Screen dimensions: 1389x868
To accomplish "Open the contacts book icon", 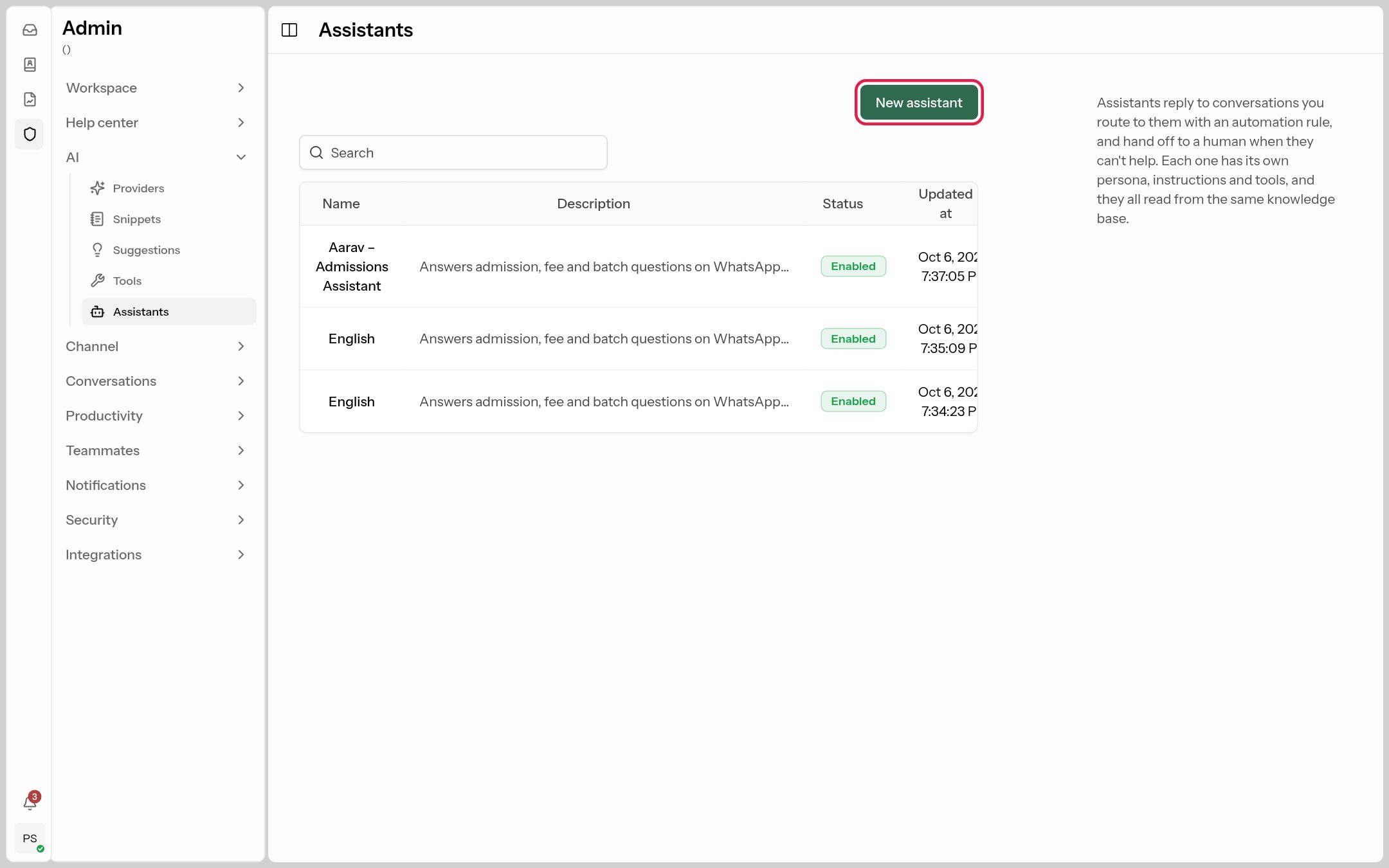I will [x=30, y=64].
